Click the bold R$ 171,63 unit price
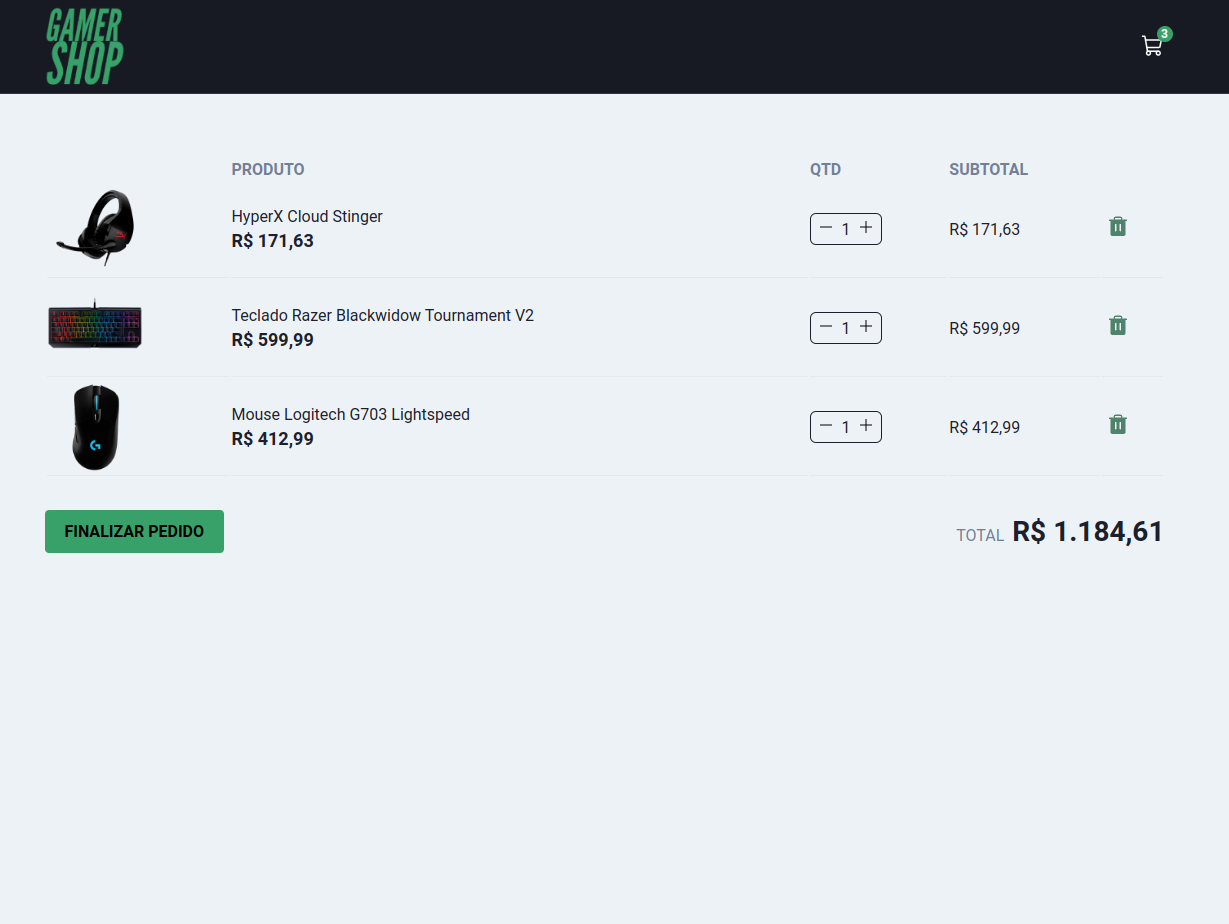 coord(273,241)
